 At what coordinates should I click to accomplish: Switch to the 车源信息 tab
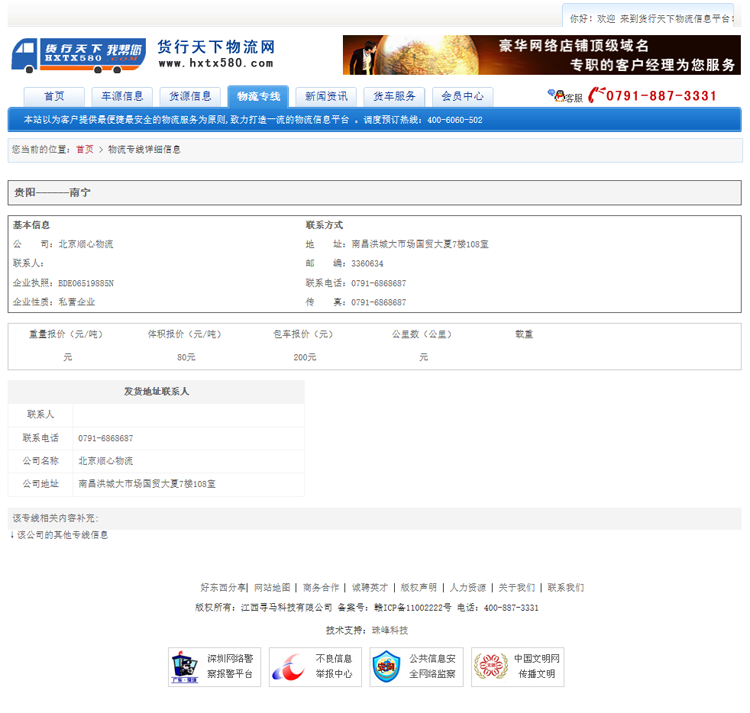pyautogui.click(x=122, y=97)
